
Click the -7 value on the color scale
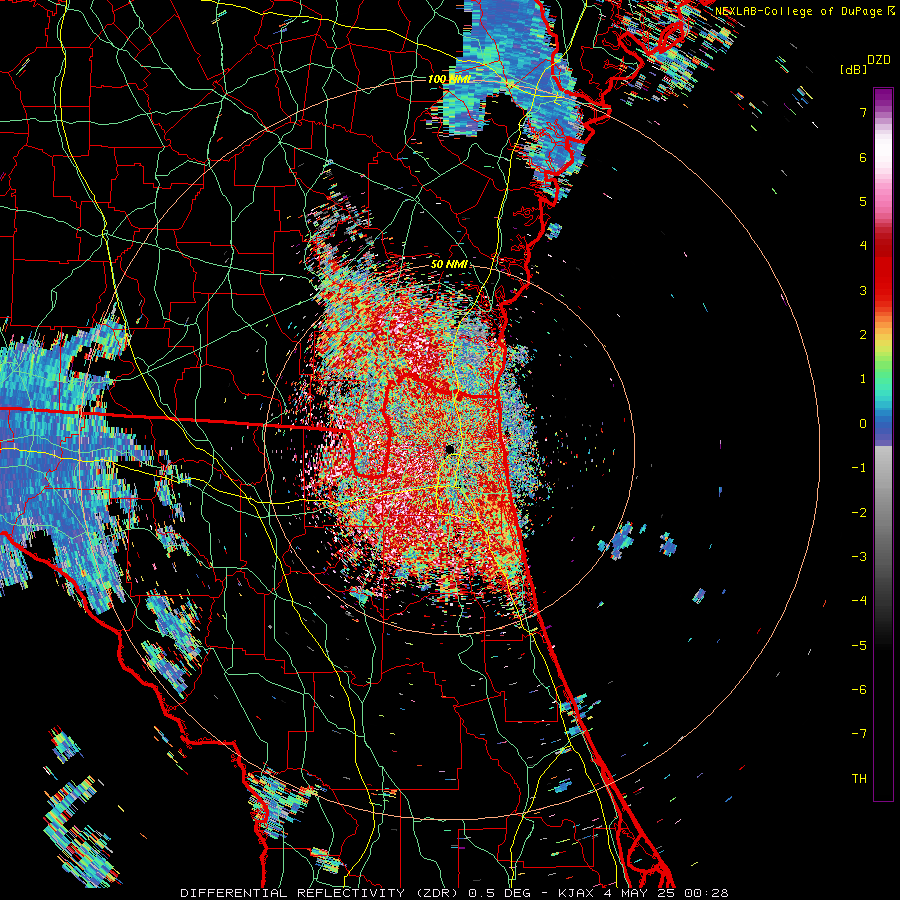[x=859, y=734]
